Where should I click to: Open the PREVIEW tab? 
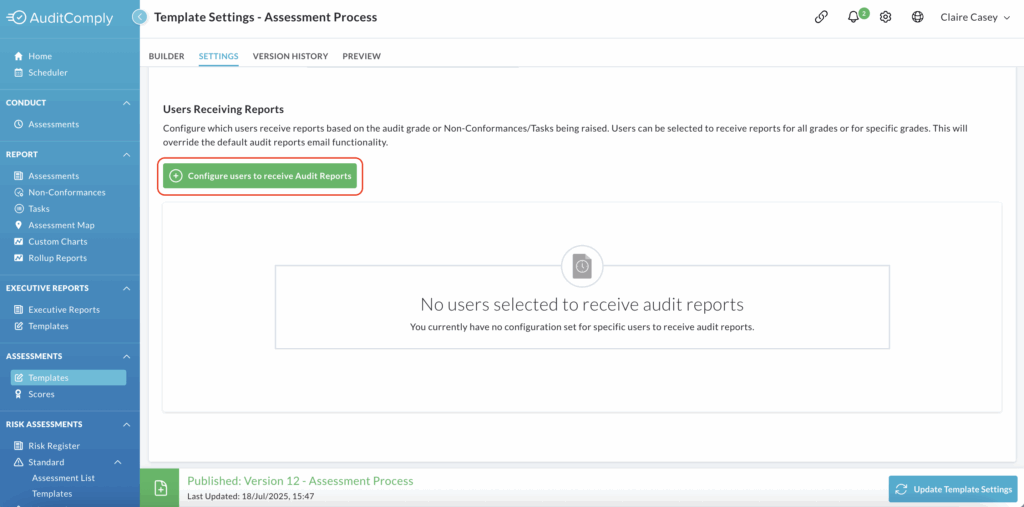click(x=362, y=56)
